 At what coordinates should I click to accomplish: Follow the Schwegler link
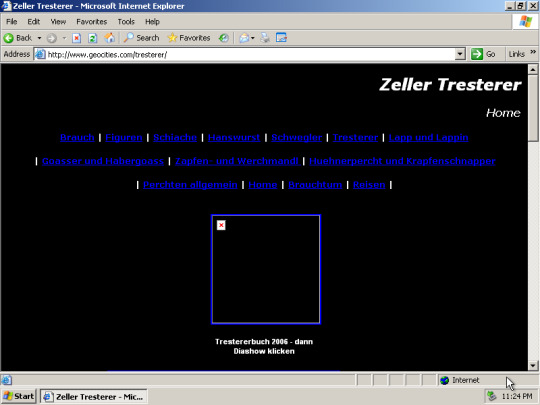pyautogui.click(x=297, y=137)
